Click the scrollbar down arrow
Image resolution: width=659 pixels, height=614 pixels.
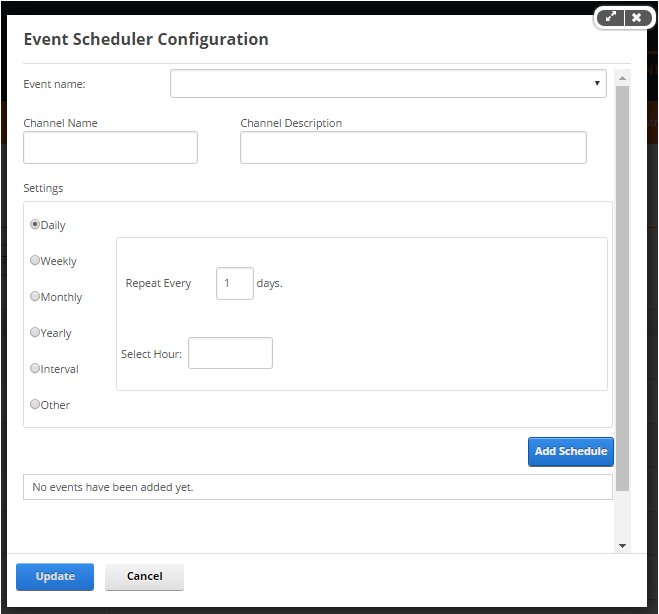(x=622, y=545)
